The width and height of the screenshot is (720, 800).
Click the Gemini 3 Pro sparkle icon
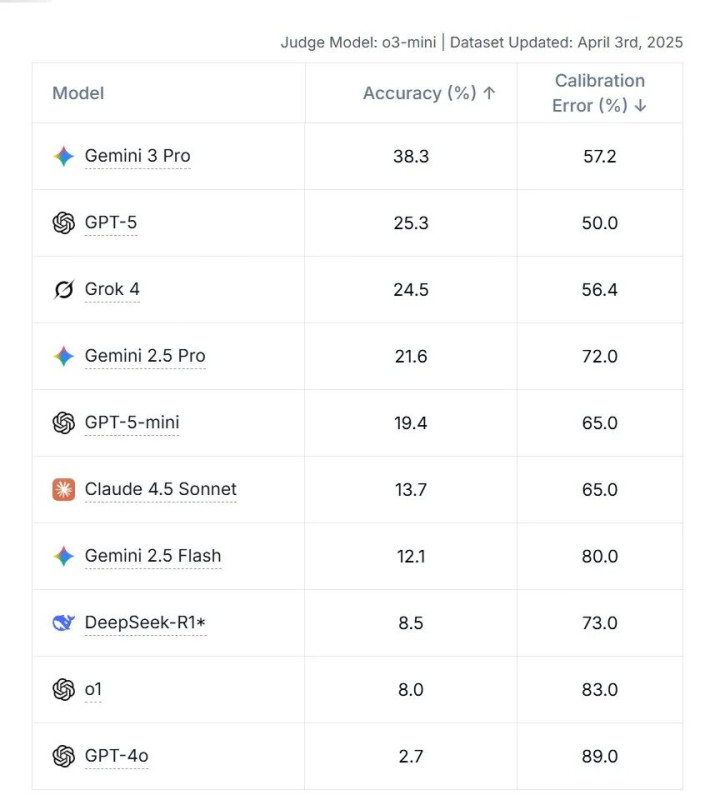(x=64, y=156)
